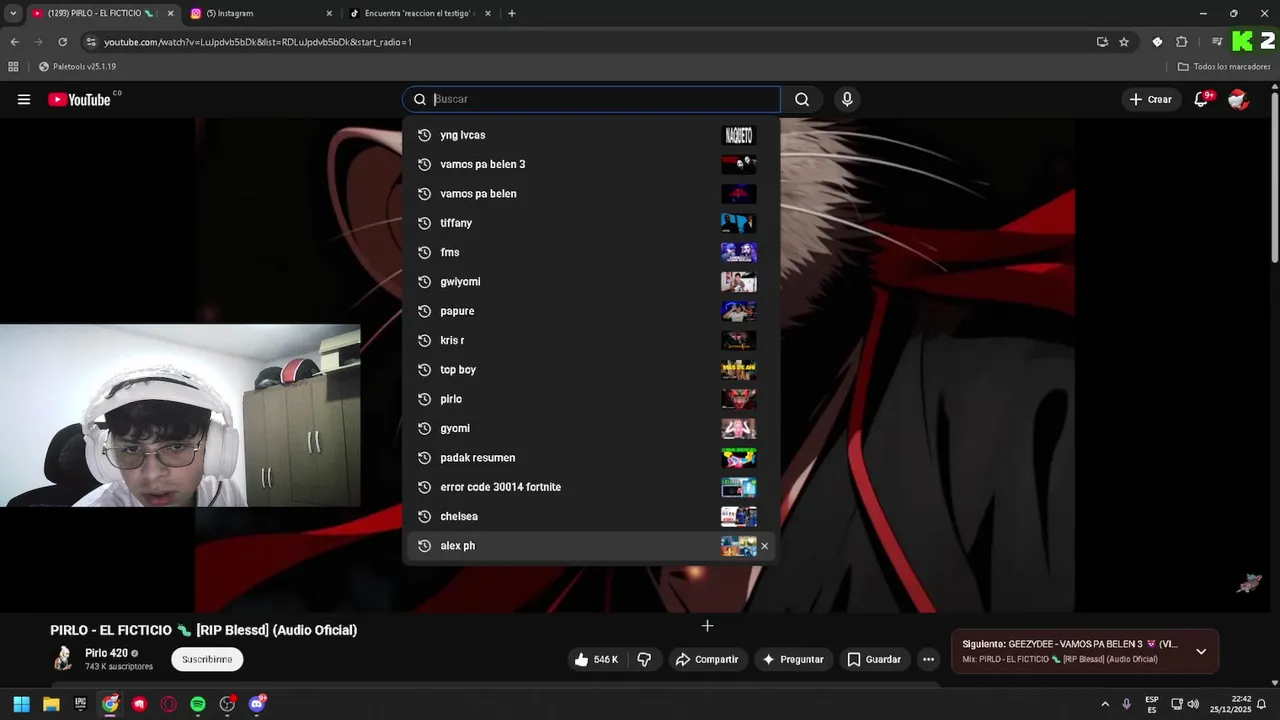Image resolution: width=1280 pixels, height=720 pixels.
Task: Open 'Todos los marcadores' bookmarks folder
Action: (1224, 67)
